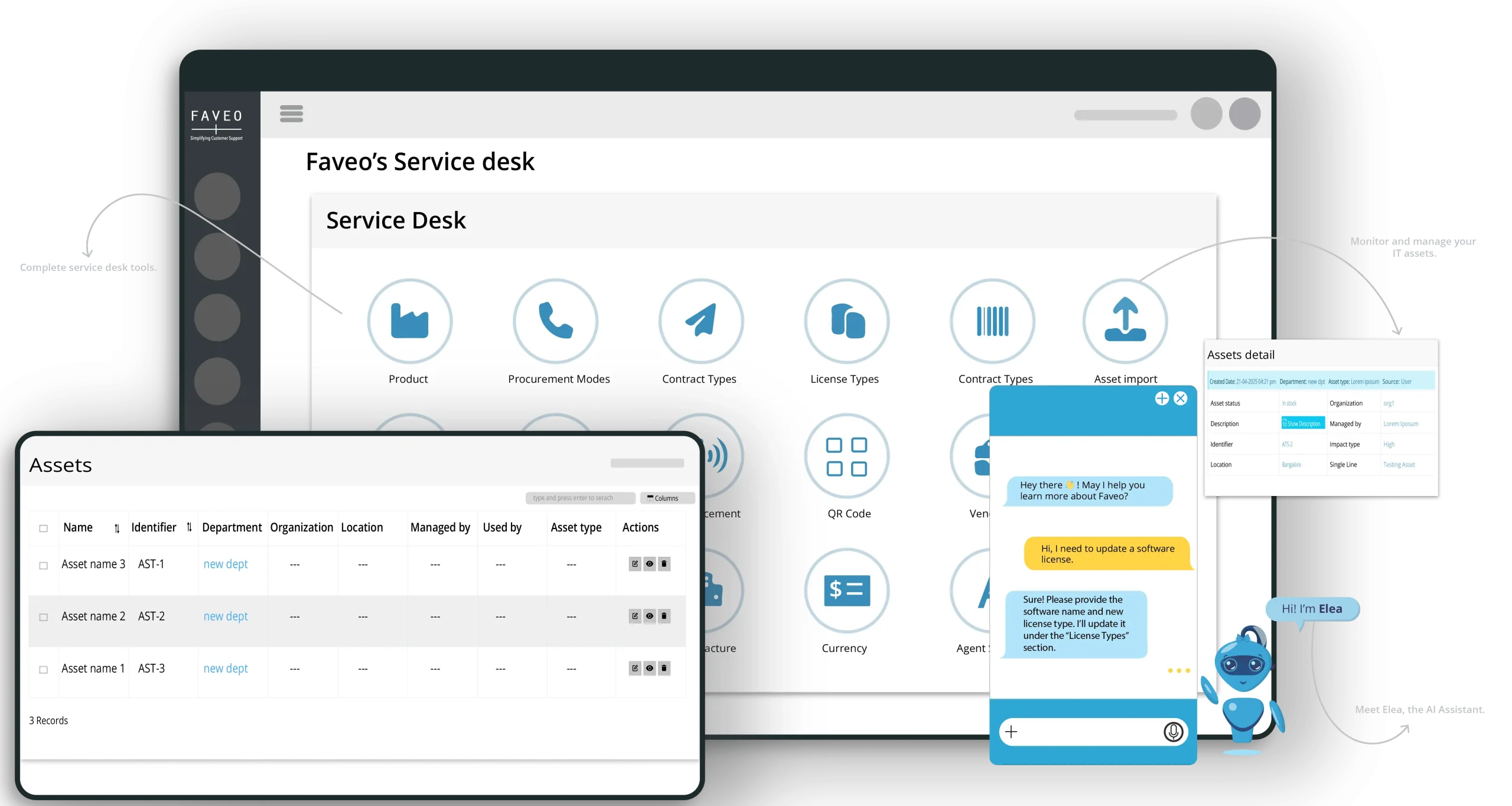The width and height of the screenshot is (1512, 806).
Task: View Asset name 2 with eye icon
Action: click(x=649, y=616)
